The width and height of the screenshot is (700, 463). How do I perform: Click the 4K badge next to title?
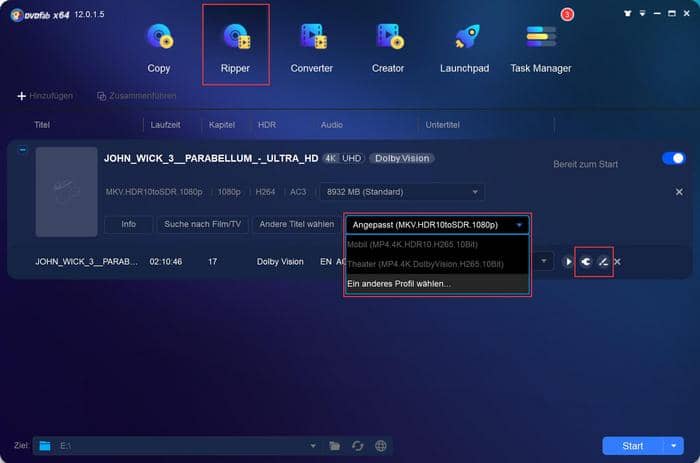pos(330,159)
